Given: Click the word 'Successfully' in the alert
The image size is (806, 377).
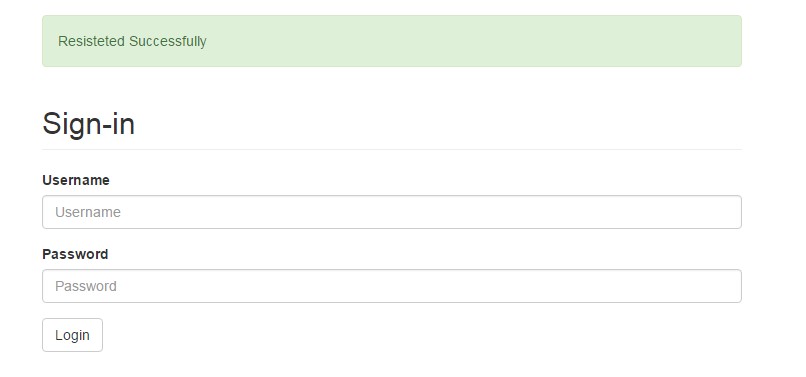Looking at the screenshot, I should (x=168, y=41).
